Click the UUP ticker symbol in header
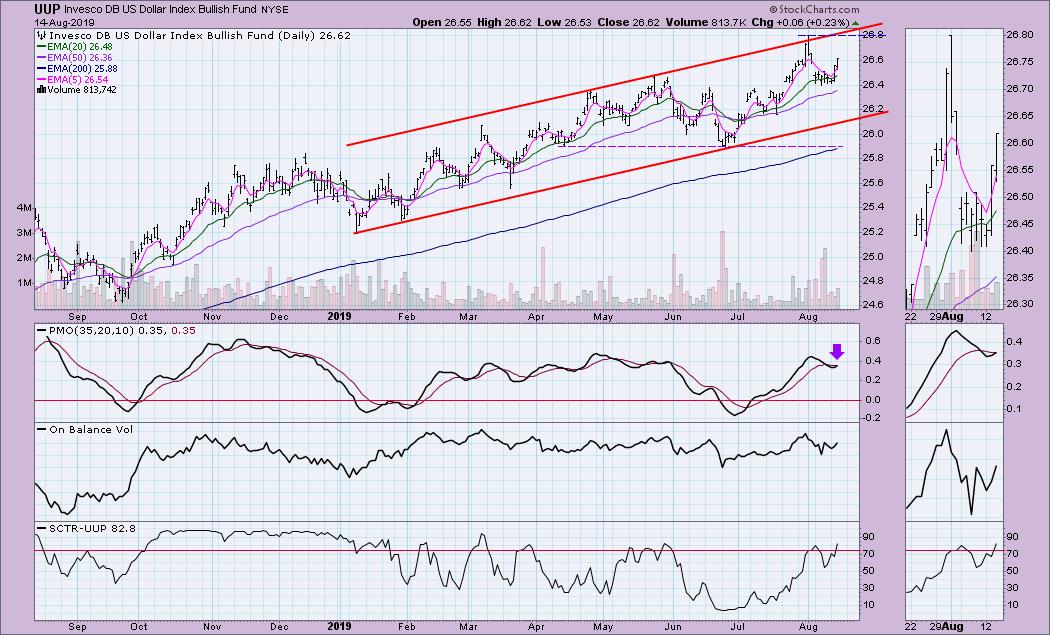This screenshot has width=1050, height=635. 48,9
